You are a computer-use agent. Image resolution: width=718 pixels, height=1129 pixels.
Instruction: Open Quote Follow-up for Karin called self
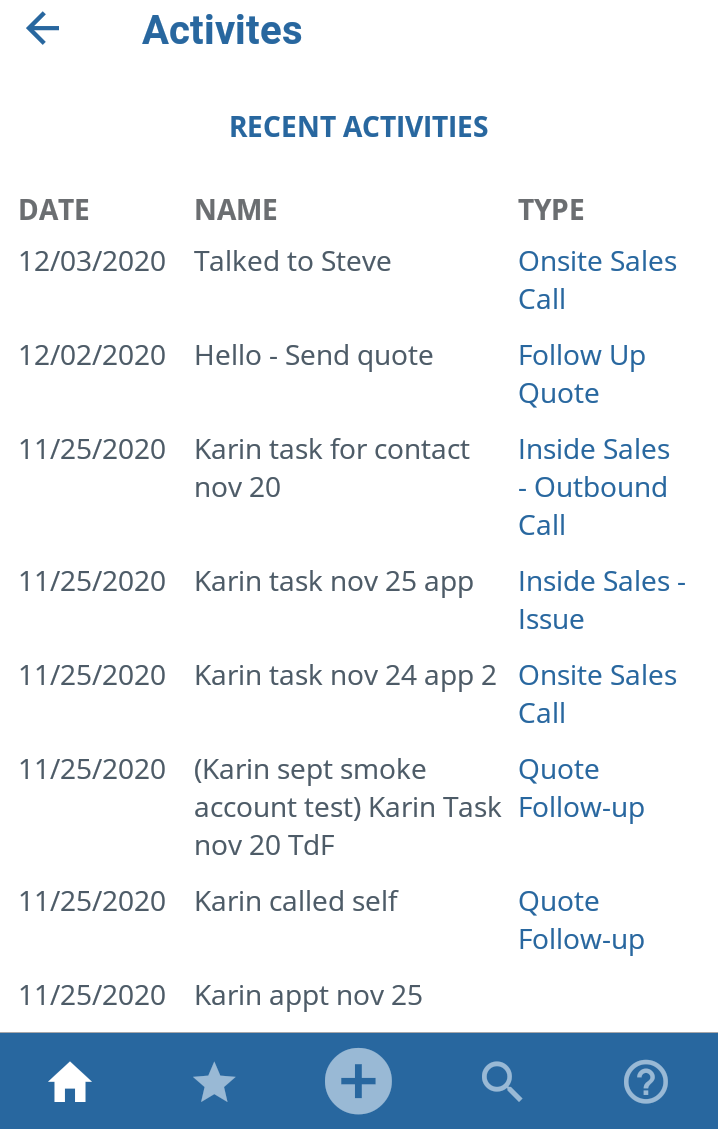(x=581, y=920)
